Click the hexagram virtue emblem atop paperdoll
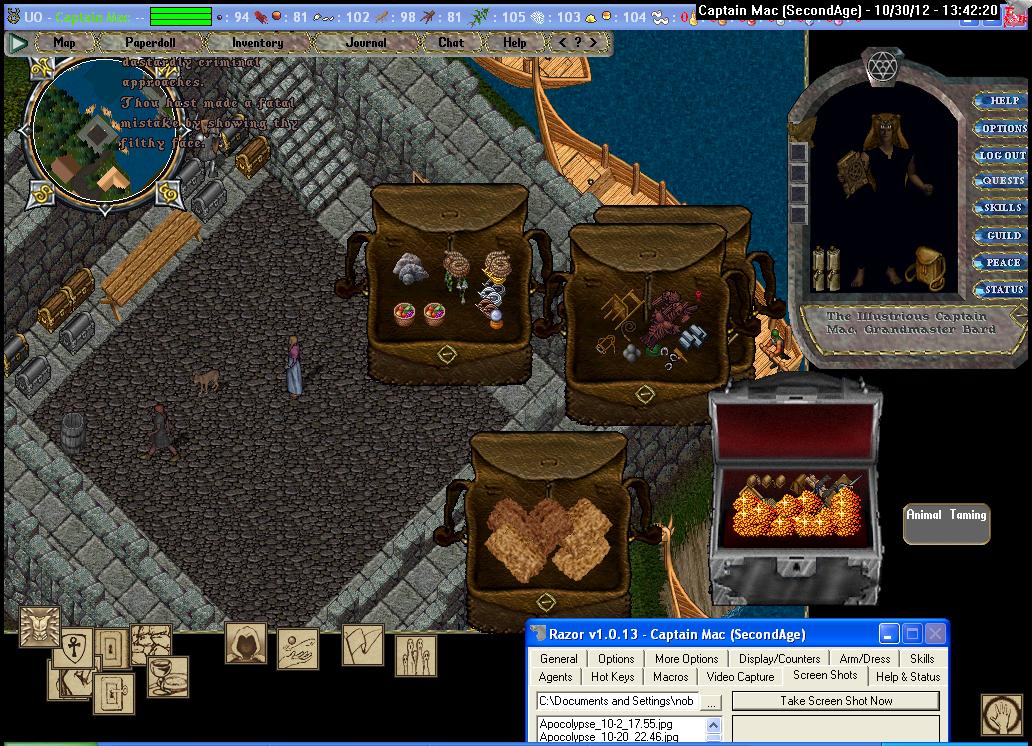 (x=882, y=66)
